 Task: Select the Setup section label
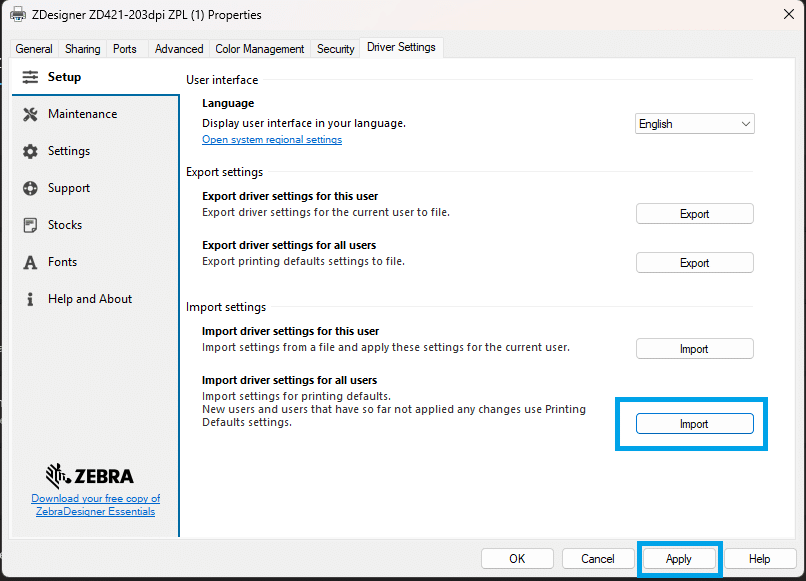tap(64, 77)
